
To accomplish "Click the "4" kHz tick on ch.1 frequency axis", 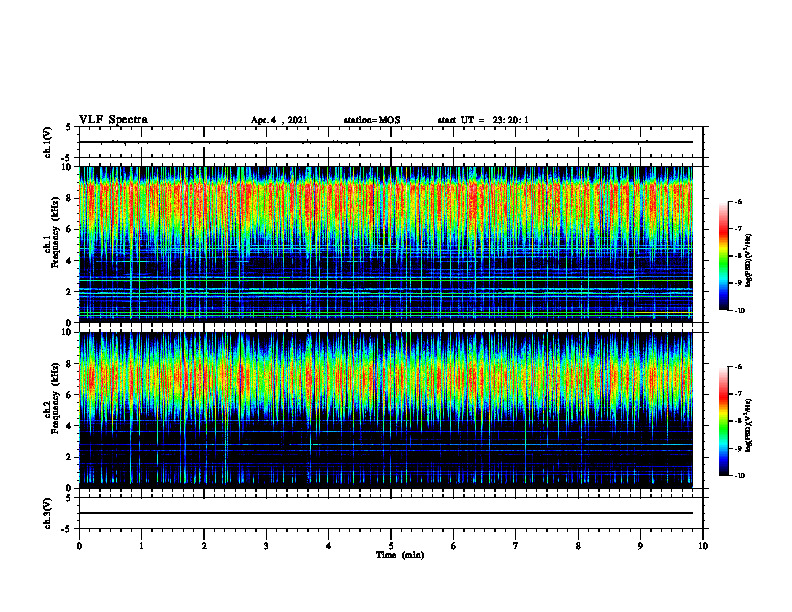I will click(x=70, y=260).
